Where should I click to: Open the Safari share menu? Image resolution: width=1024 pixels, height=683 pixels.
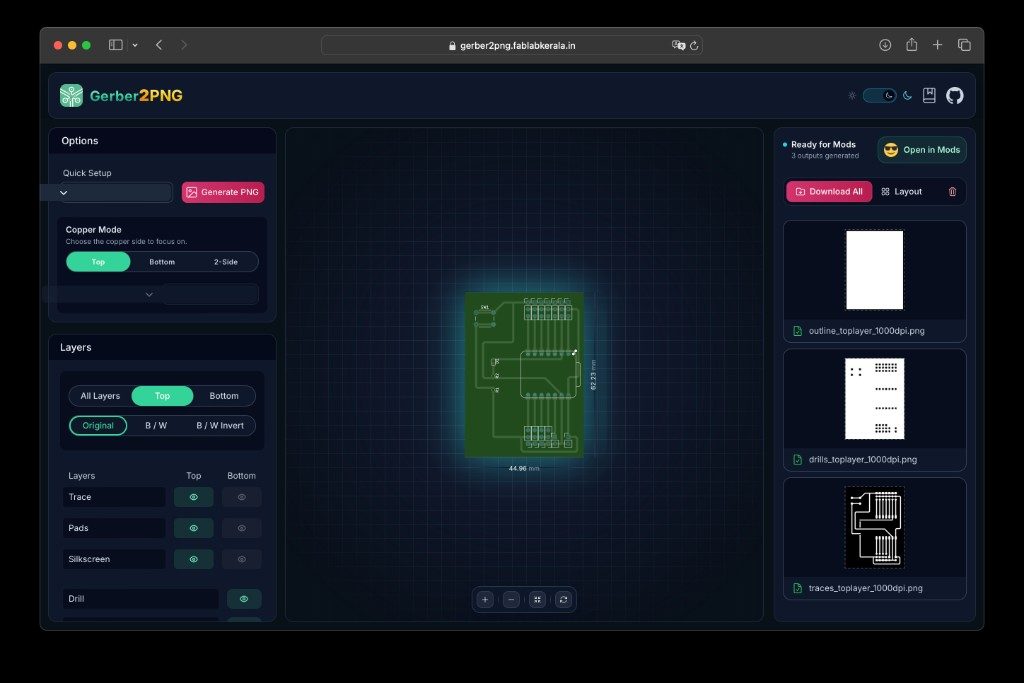(912, 44)
